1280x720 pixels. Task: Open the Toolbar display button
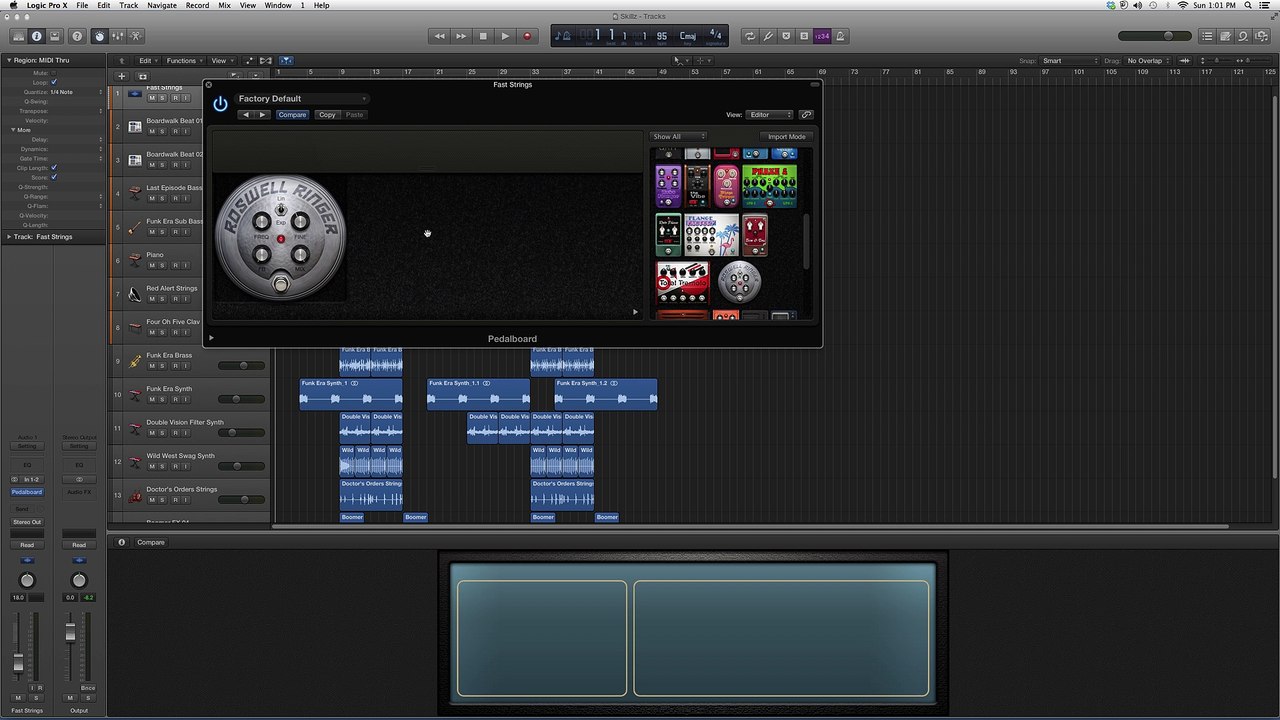click(x=54, y=36)
